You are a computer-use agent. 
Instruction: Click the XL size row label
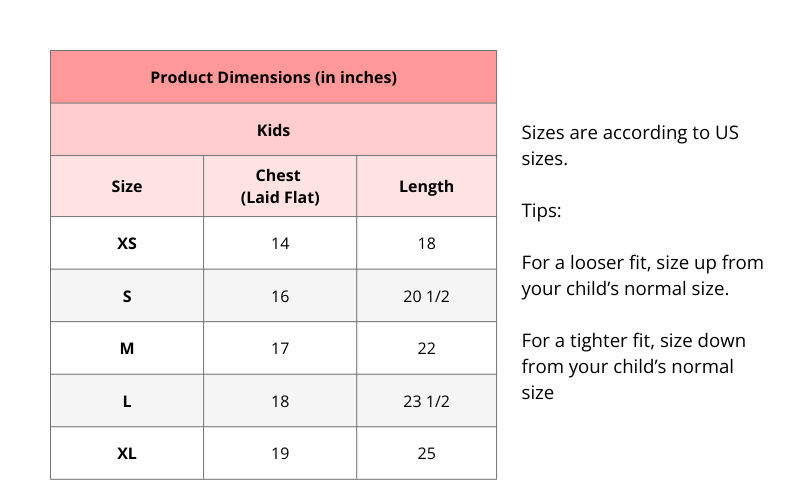(x=127, y=453)
